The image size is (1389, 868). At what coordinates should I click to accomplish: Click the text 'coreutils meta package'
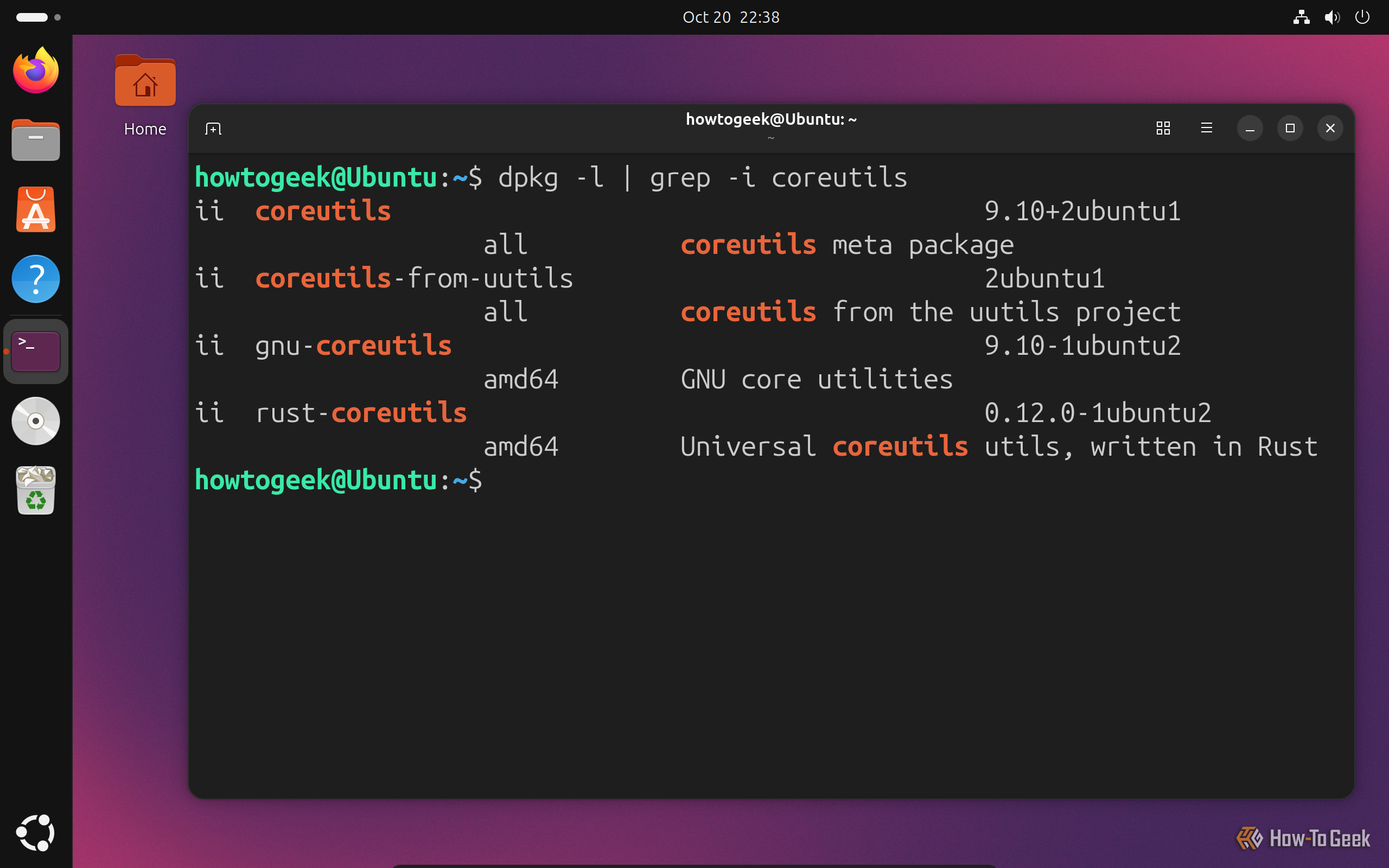pos(847,246)
